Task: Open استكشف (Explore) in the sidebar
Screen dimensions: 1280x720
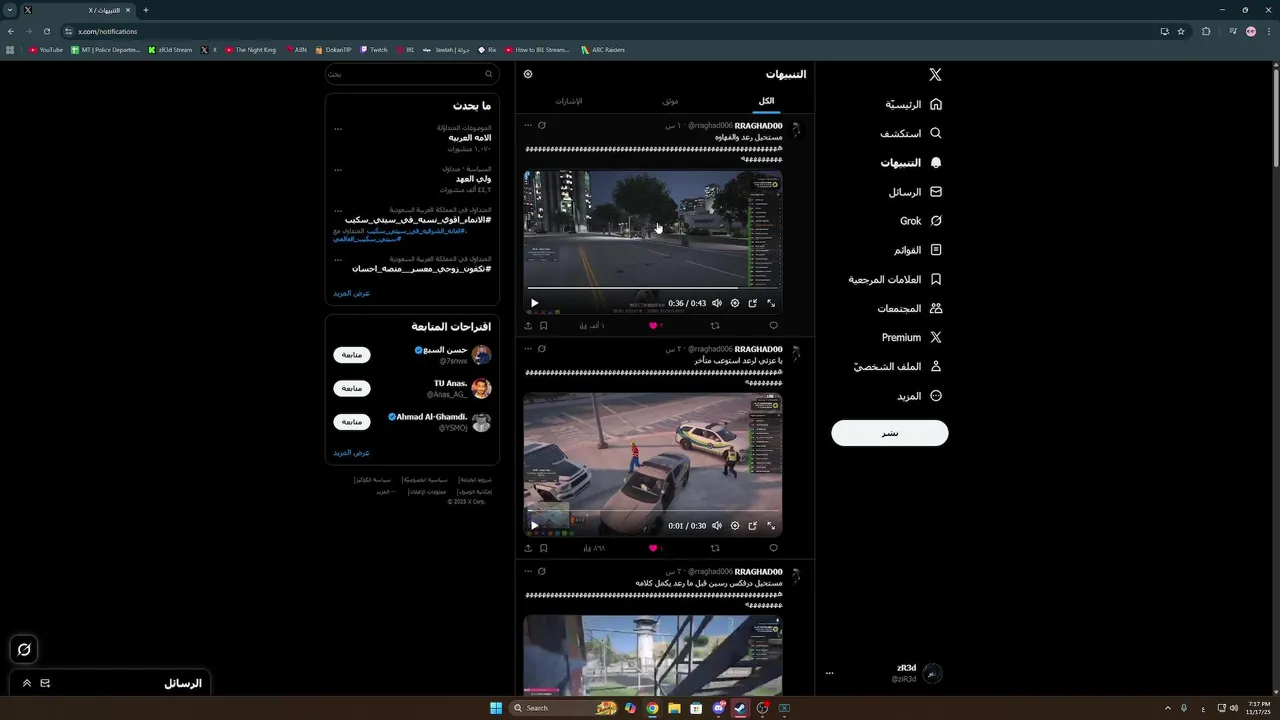Action: pos(911,133)
